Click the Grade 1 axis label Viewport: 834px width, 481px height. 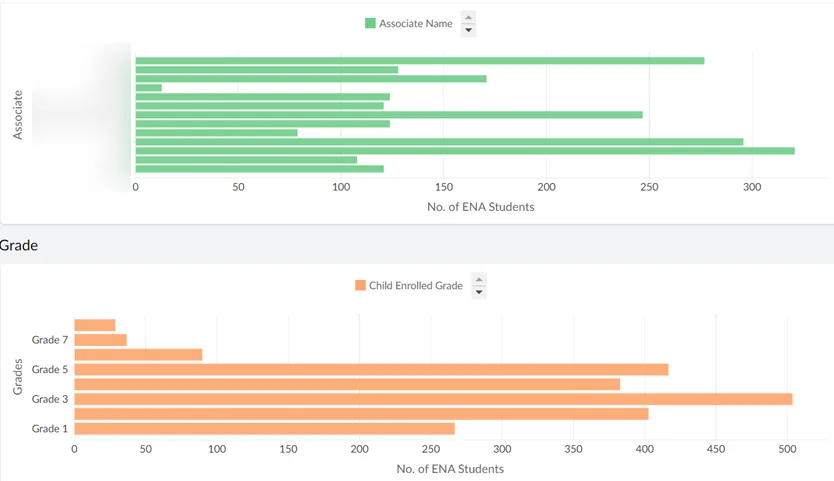(x=50, y=429)
